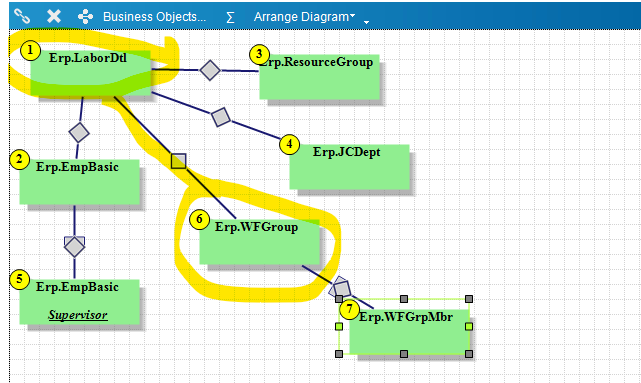This screenshot has height=383, width=641.
Task: Open the Business Objects... toolbar item
Action: pyautogui.click(x=154, y=17)
